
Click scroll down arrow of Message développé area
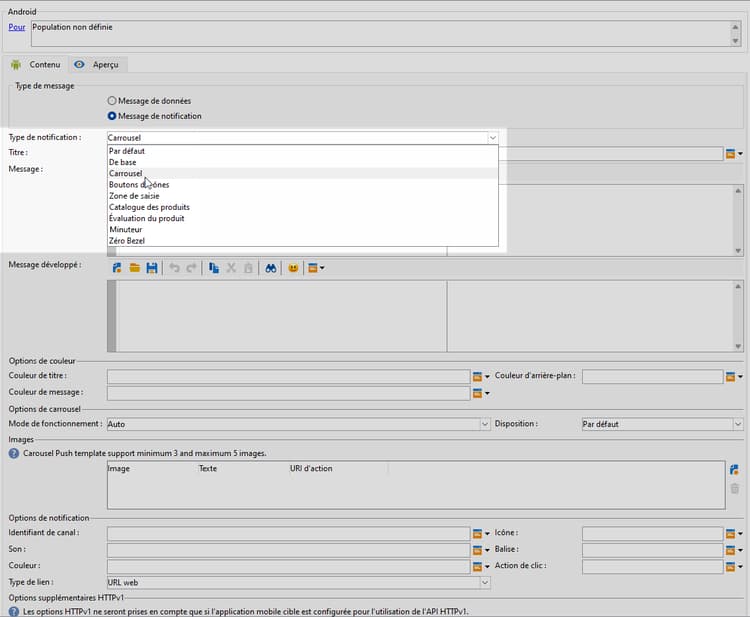pos(738,346)
